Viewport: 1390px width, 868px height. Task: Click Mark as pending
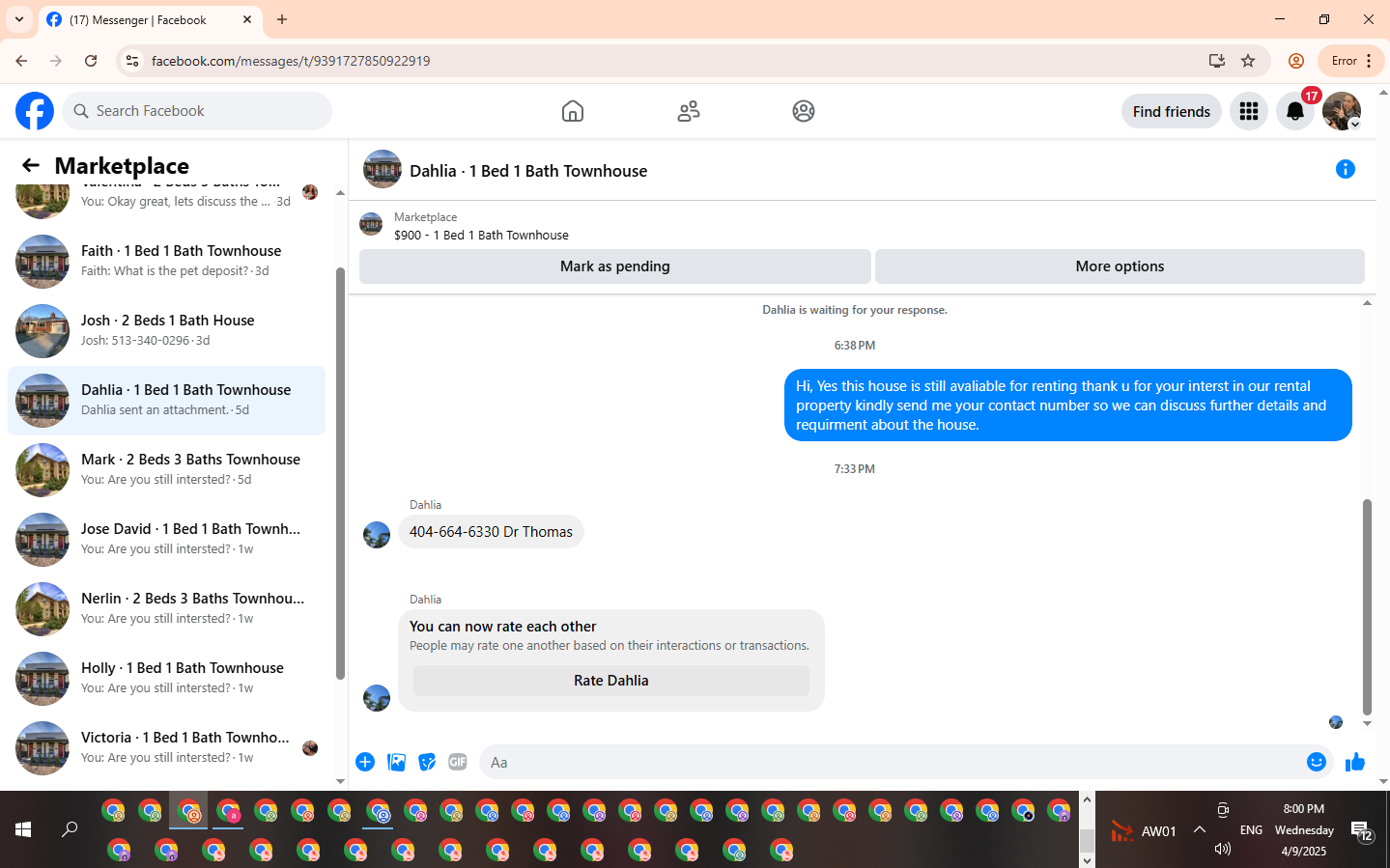coord(615,266)
